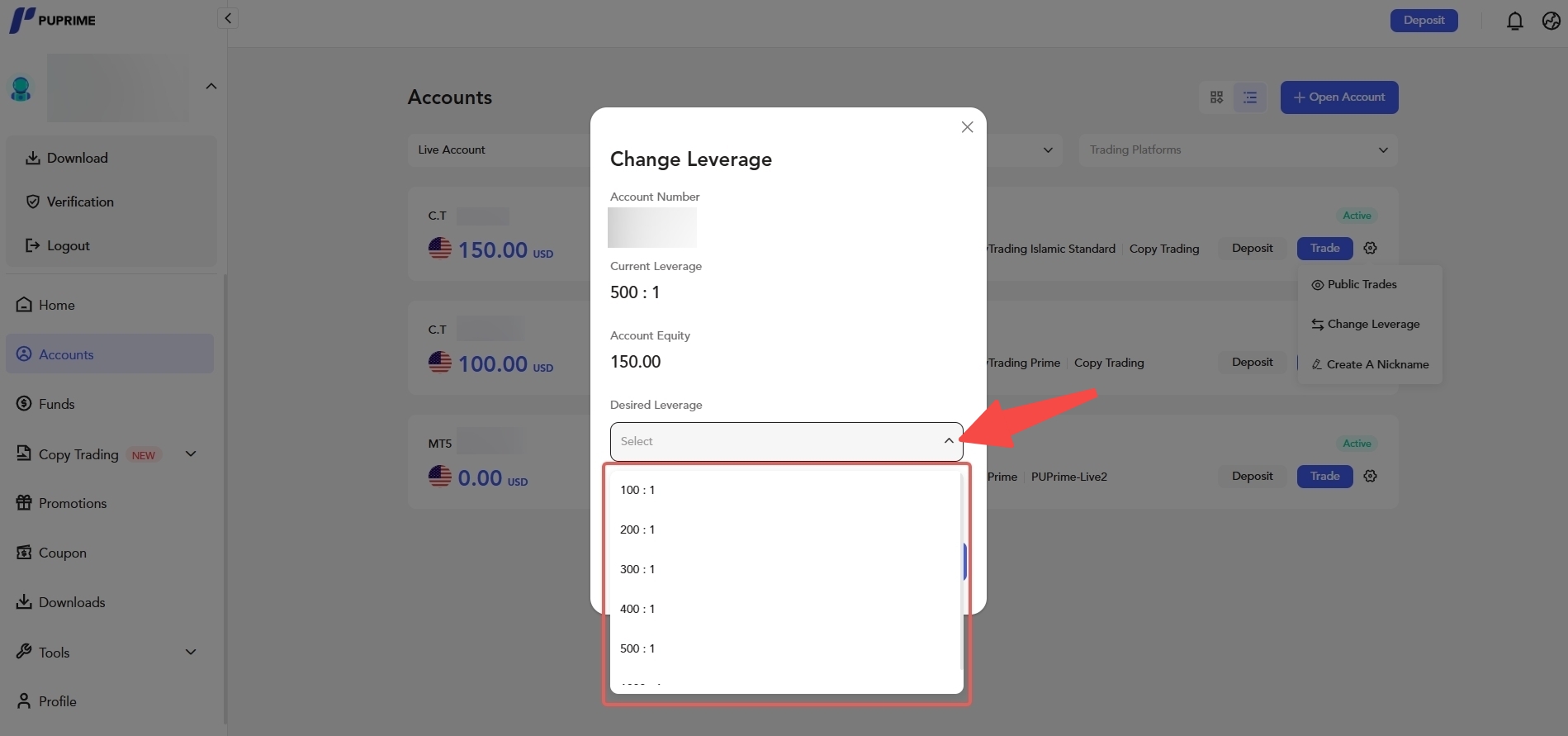Image resolution: width=1568 pixels, height=736 pixels.
Task: Click the notification bell icon
Action: pos(1514,21)
